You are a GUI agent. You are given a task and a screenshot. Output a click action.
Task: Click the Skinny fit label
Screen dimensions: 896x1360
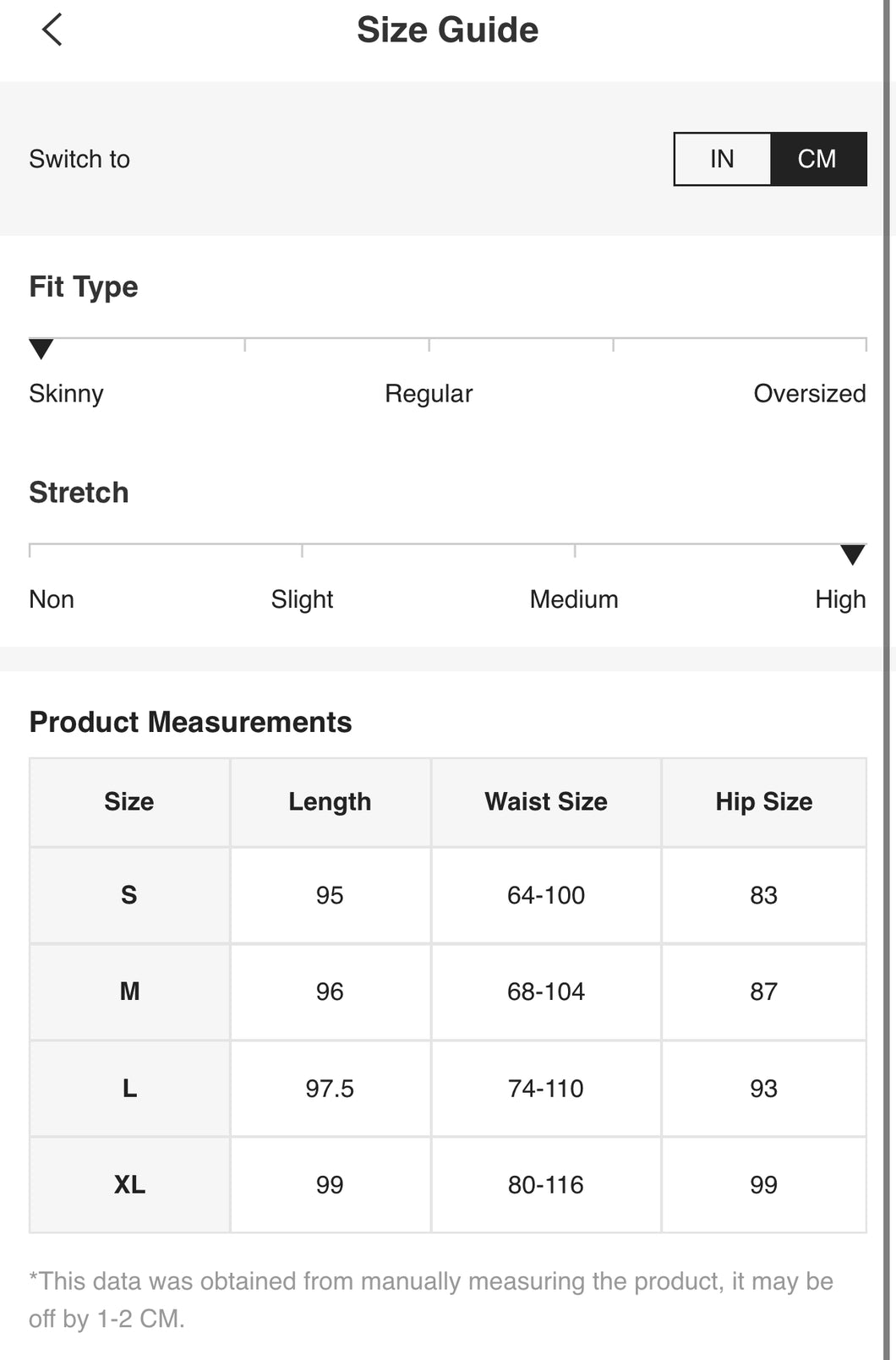(66, 394)
